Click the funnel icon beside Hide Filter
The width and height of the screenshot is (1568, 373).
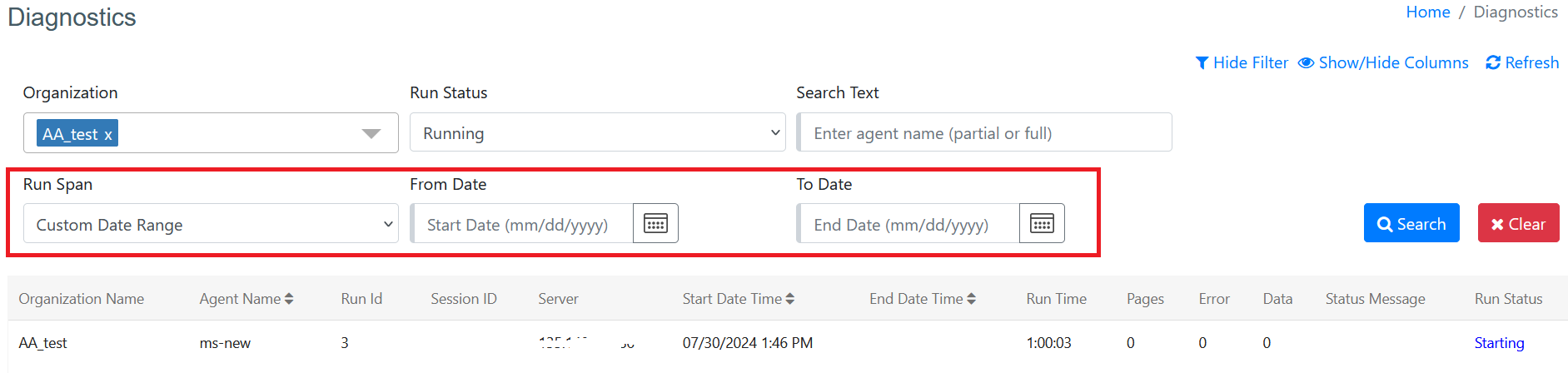click(1202, 63)
